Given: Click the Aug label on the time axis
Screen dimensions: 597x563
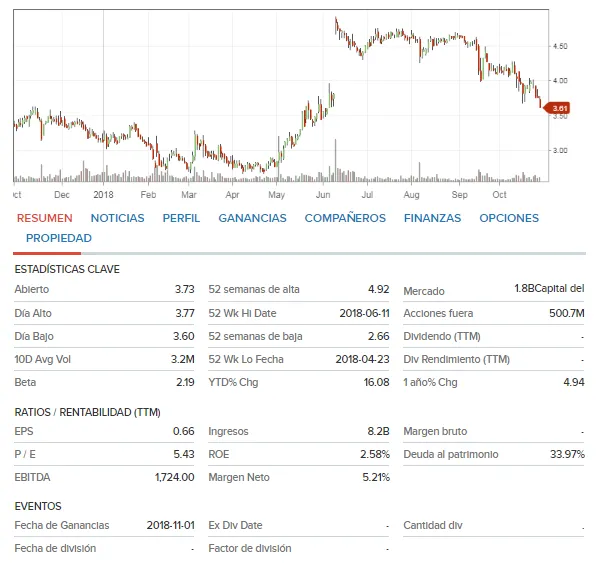Looking at the screenshot, I should point(411,195).
